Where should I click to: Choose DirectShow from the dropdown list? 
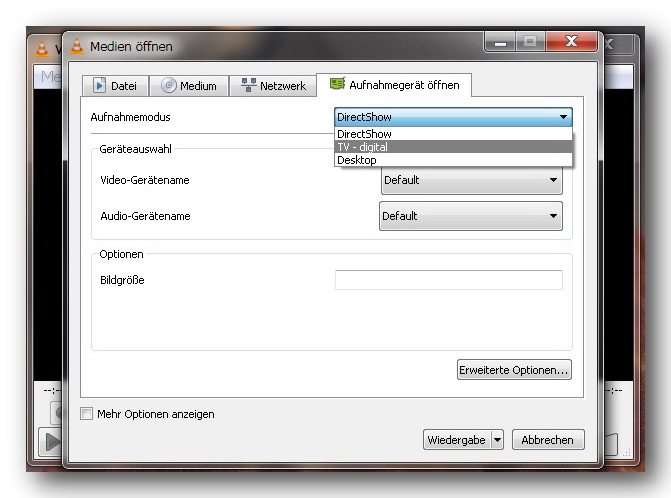pos(453,134)
